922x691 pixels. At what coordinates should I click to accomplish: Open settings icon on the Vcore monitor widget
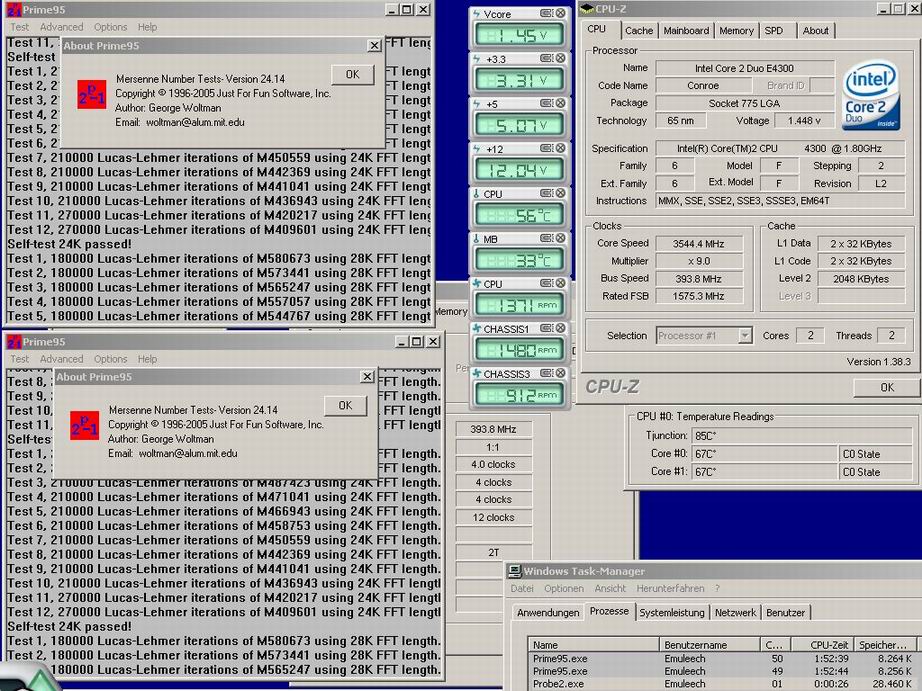546,14
